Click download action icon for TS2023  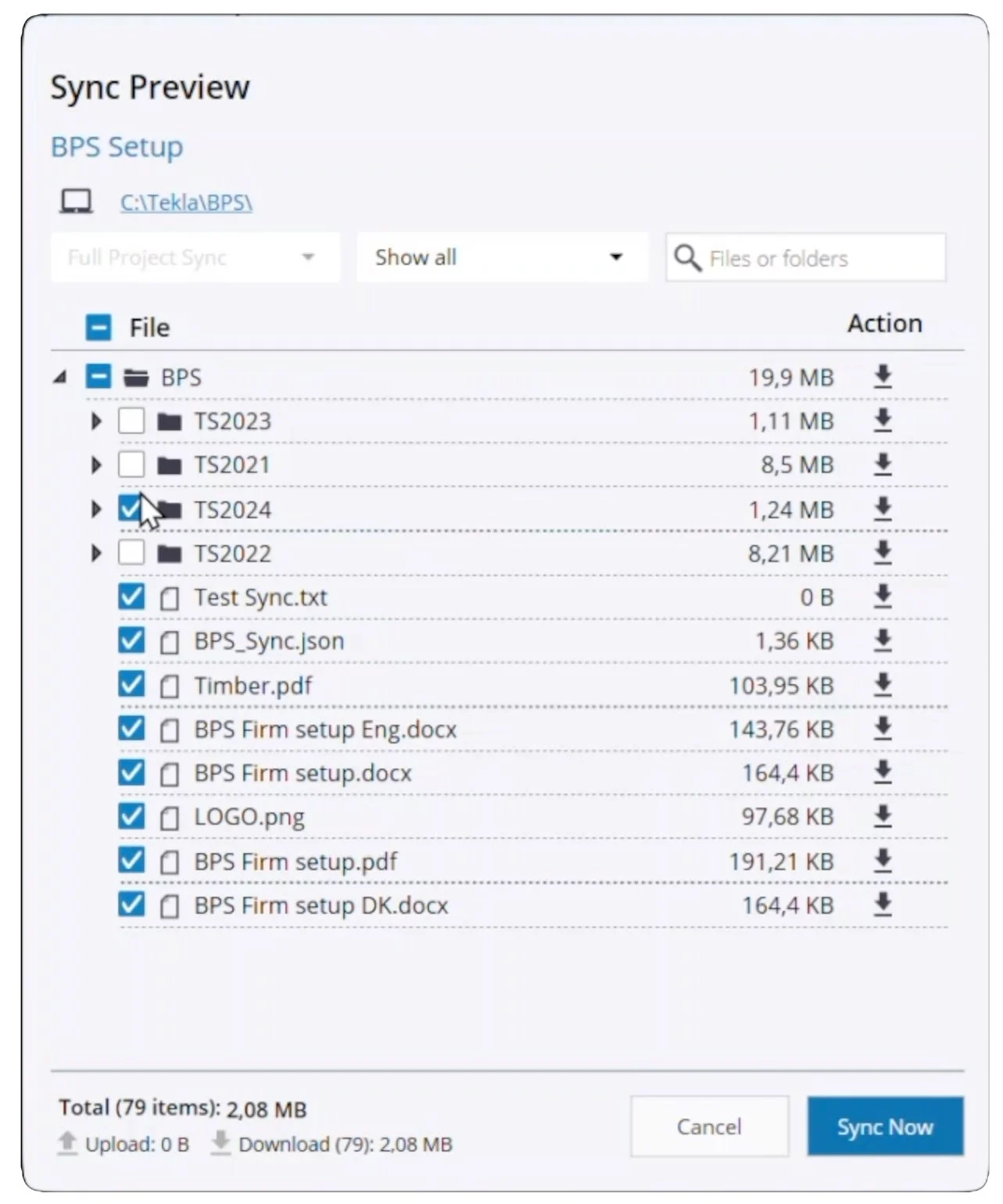coord(883,420)
